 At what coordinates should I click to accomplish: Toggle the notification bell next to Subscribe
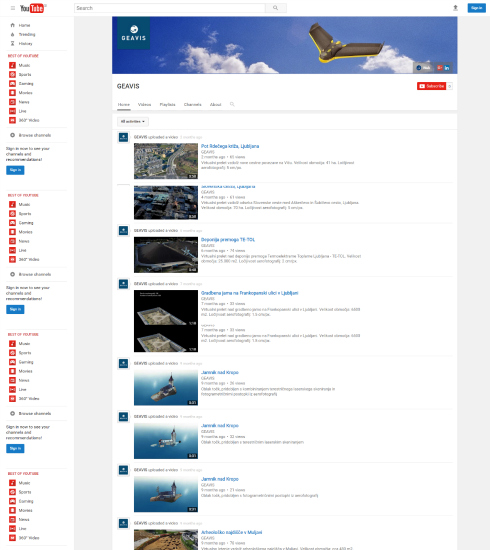point(449,86)
